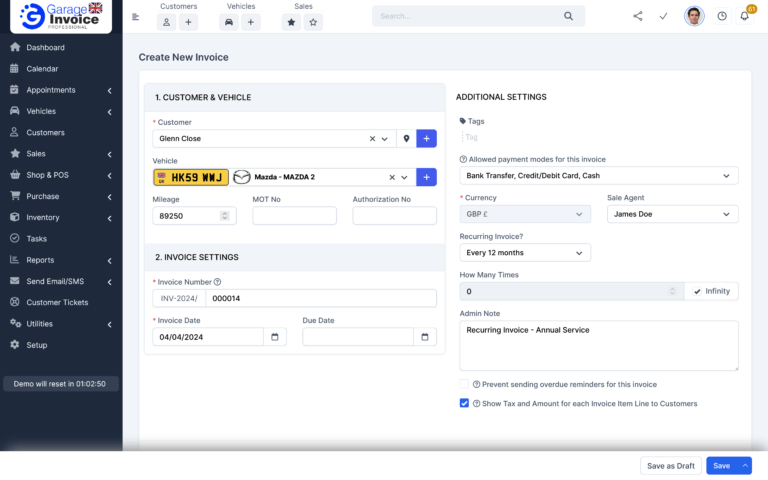The height and width of the screenshot is (480, 768).
Task: Uncheck Show Tax and Amount checkbox
Action: coord(464,403)
